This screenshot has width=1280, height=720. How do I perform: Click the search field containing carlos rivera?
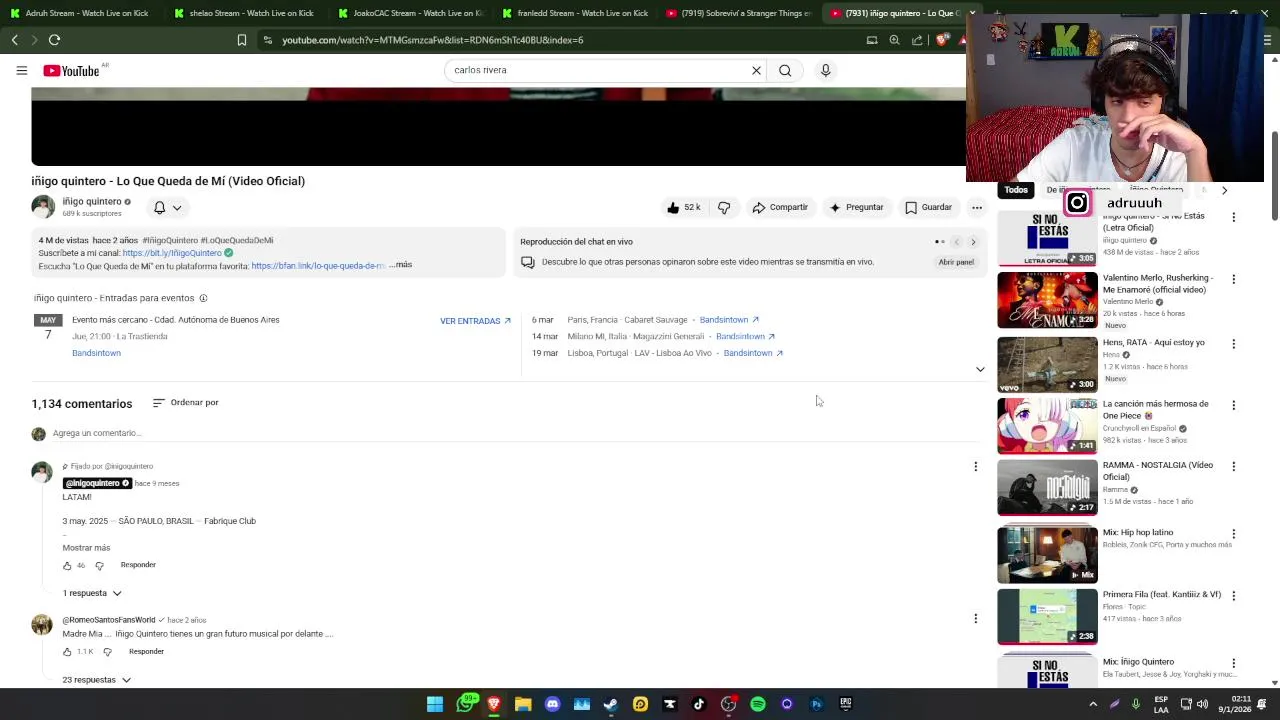click(596, 70)
